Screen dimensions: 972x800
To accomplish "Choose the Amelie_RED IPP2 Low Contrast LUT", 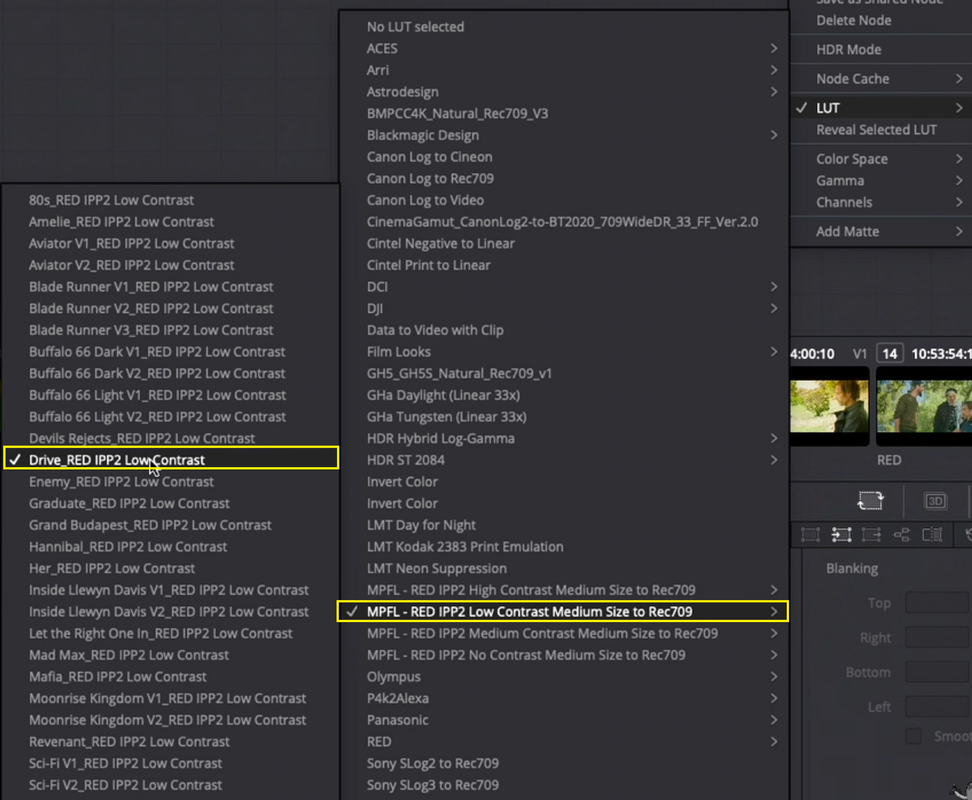I will 171,222.
